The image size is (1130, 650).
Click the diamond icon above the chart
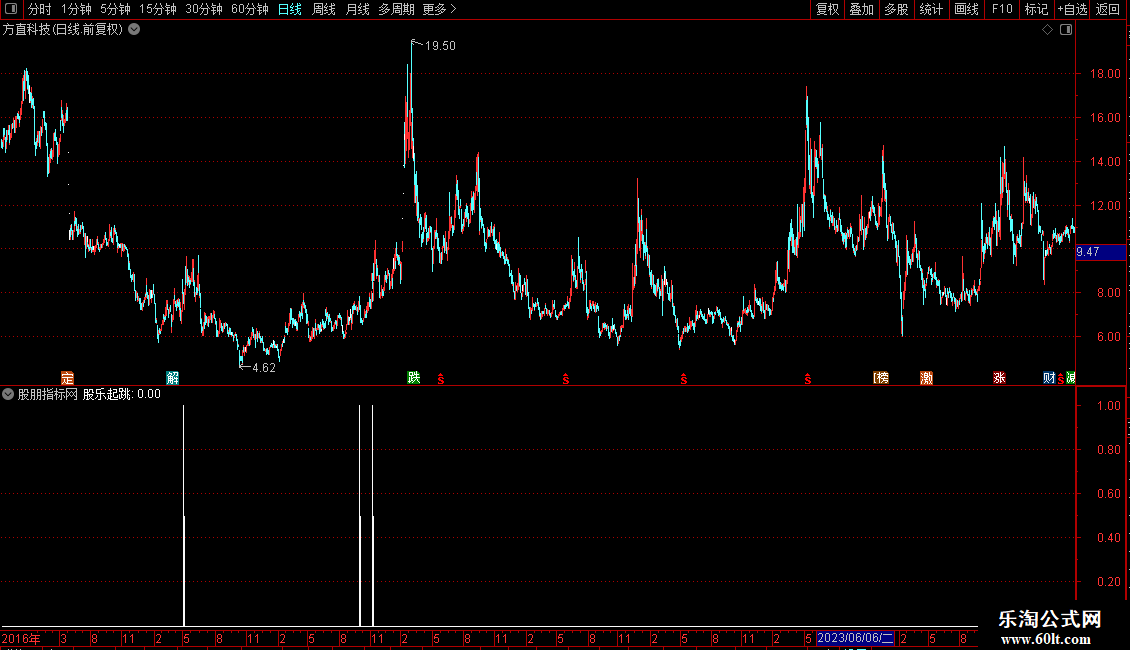[1047, 30]
